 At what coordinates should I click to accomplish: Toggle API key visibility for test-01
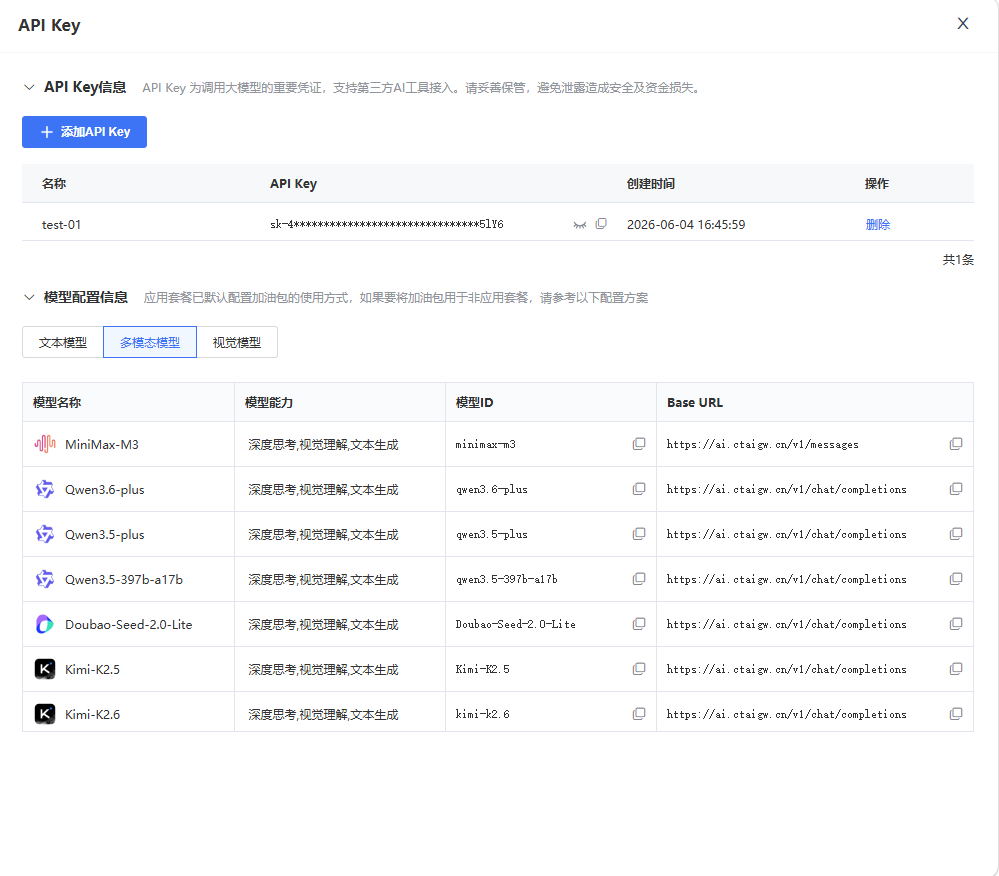pos(579,225)
